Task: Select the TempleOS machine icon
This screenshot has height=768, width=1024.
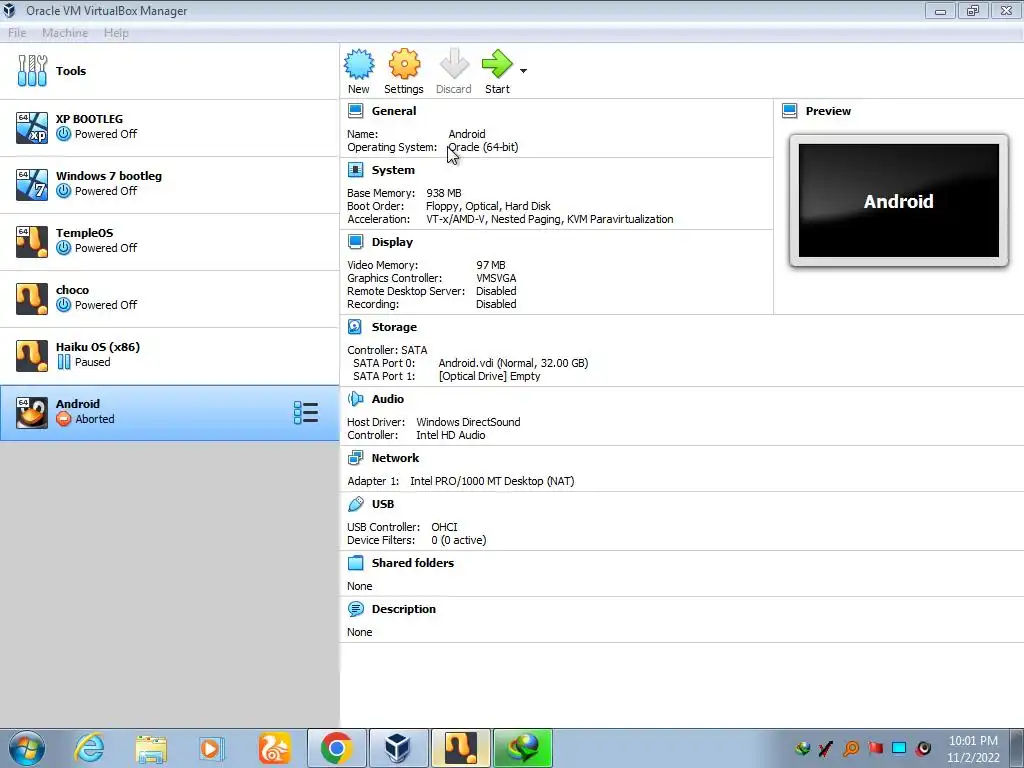Action: coord(32,241)
